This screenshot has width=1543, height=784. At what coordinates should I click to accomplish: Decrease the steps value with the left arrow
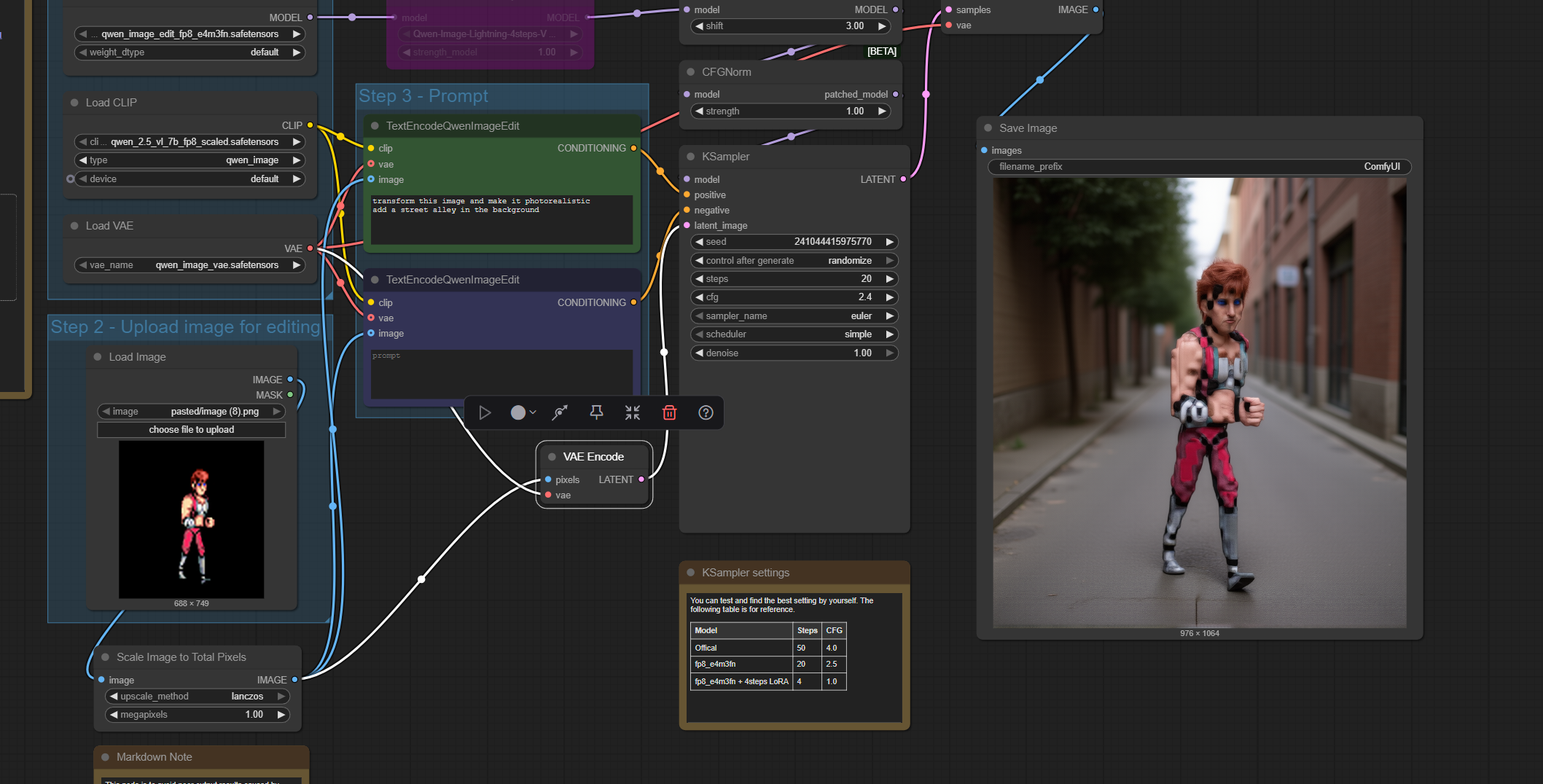click(x=700, y=279)
